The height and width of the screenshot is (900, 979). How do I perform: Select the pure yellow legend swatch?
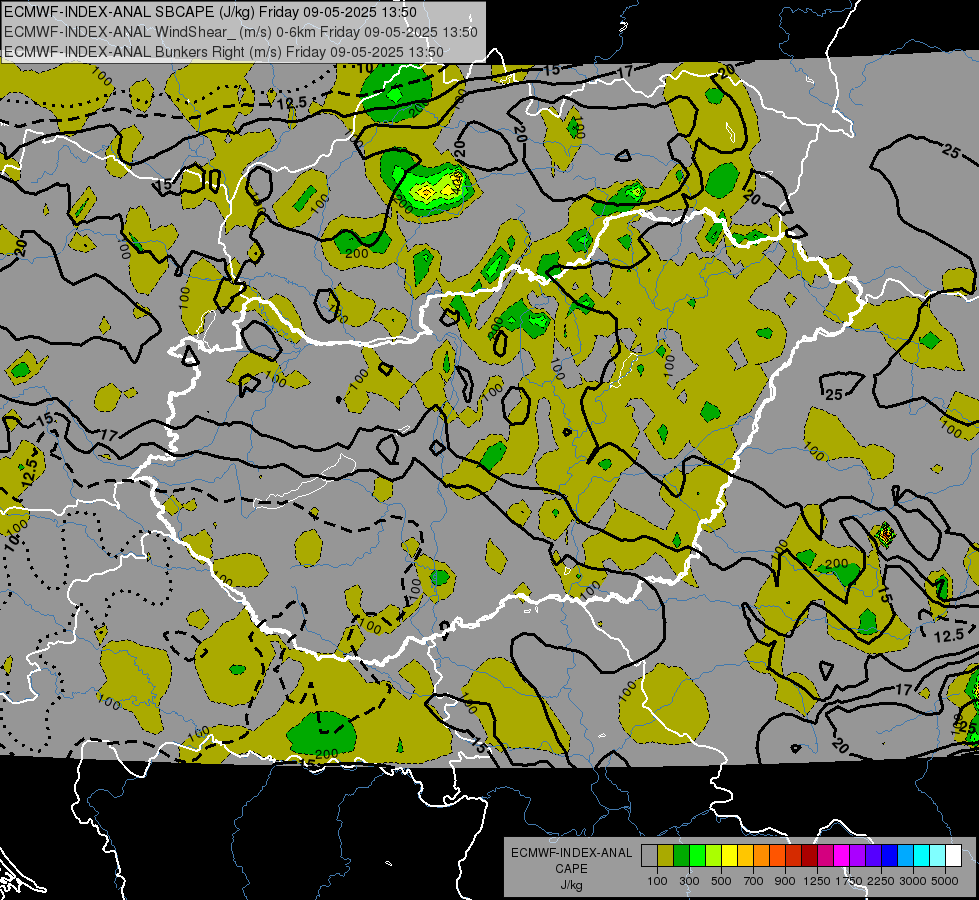(729, 856)
